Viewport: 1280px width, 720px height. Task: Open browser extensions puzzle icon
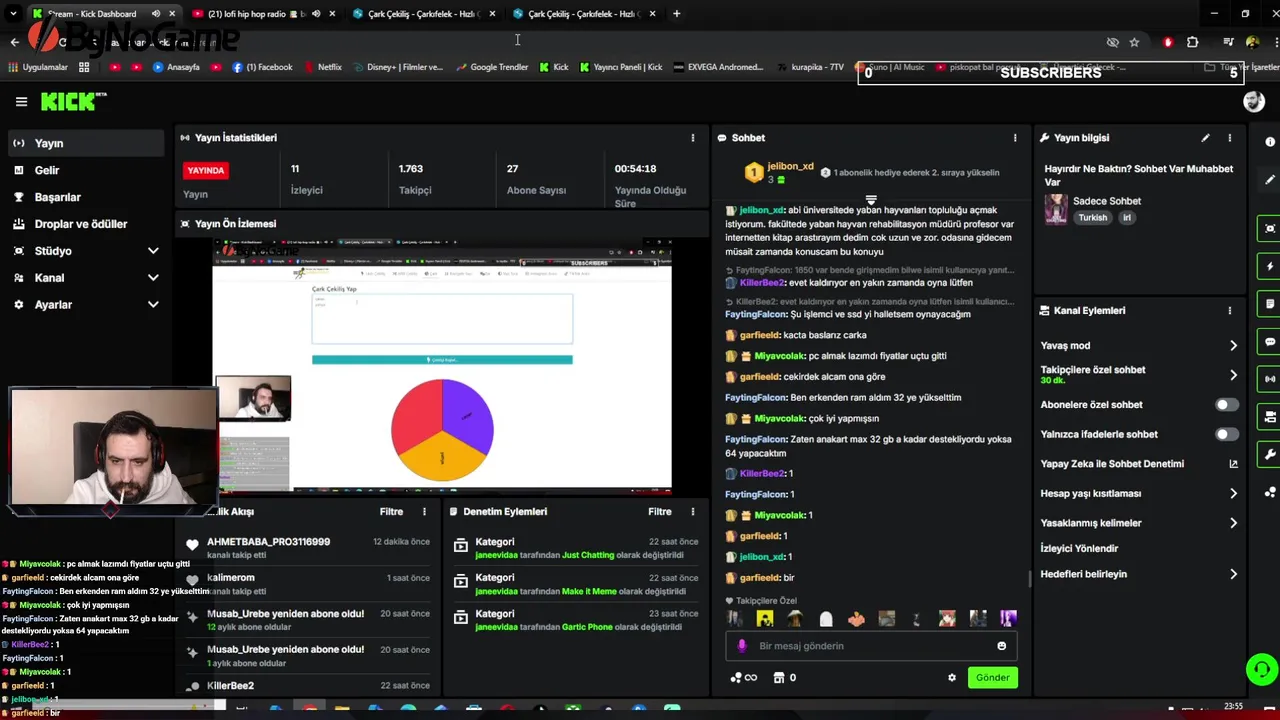(1192, 42)
